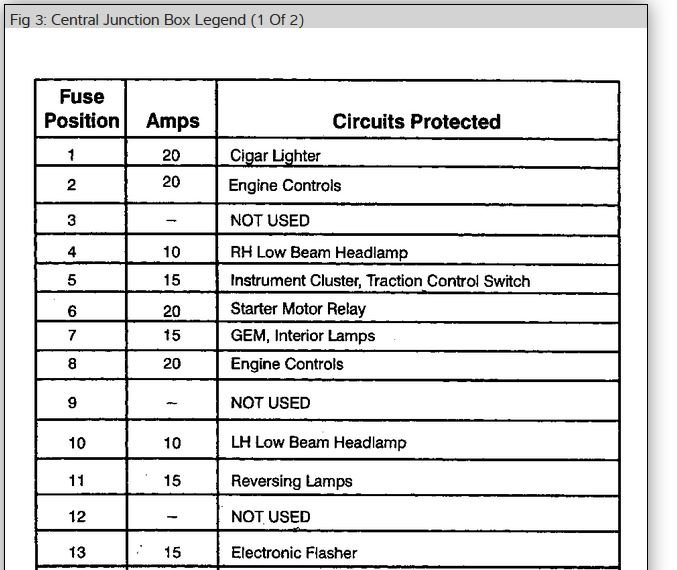Click 'NOT USED' in fuse 12 row
This screenshot has height=570, width=677.
click(x=270, y=517)
